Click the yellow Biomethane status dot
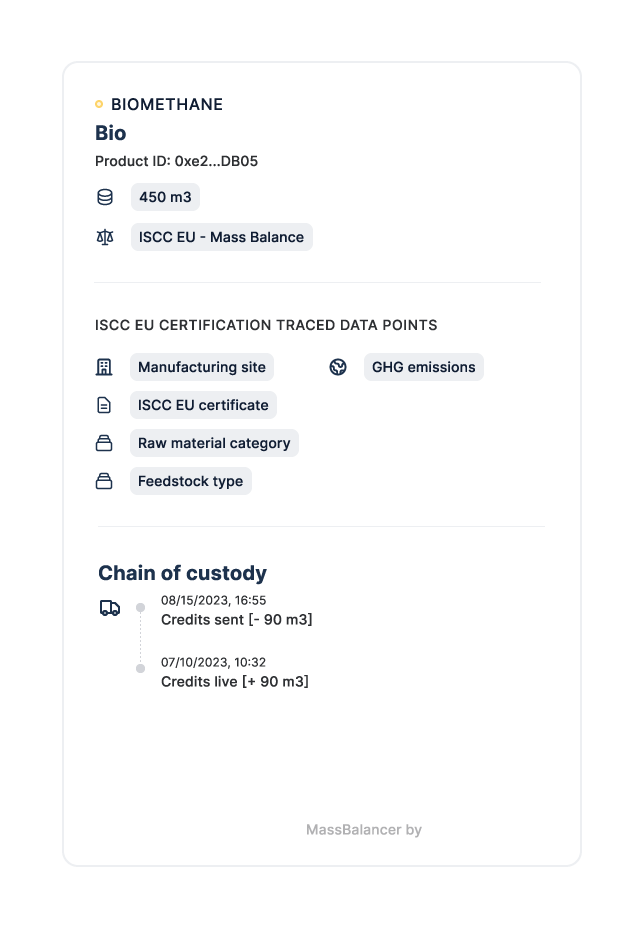 pyautogui.click(x=99, y=104)
